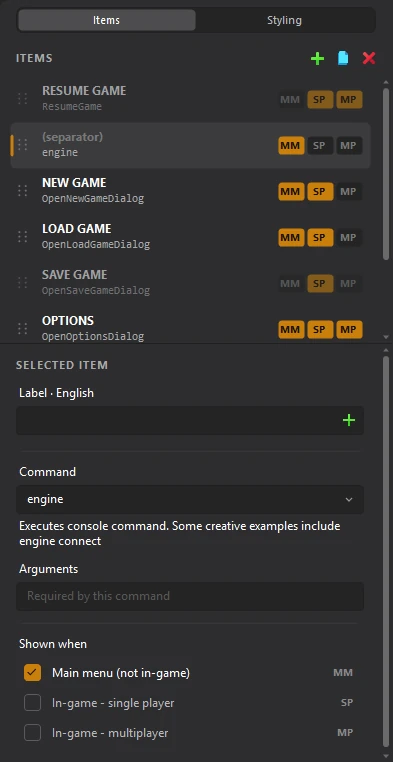Check In-game - multiplayer checkbox
The height and width of the screenshot is (762, 393).
coord(33,733)
